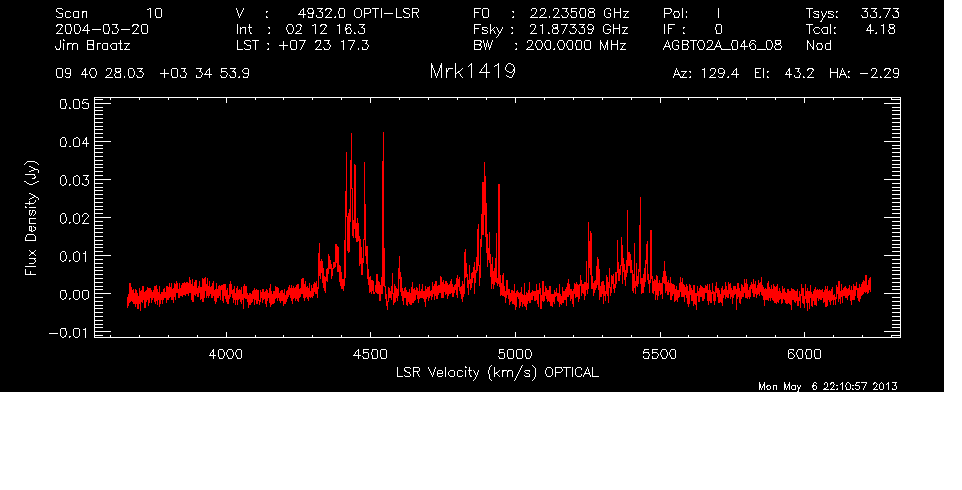Click the 4500 tick label on x-axis
Image resolution: width=962 pixels, height=490 pixels.
pyautogui.click(x=370, y=353)
